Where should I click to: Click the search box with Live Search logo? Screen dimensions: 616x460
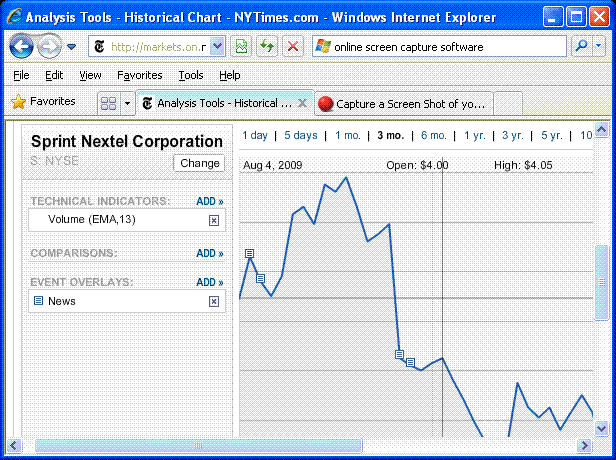(439, 47)
